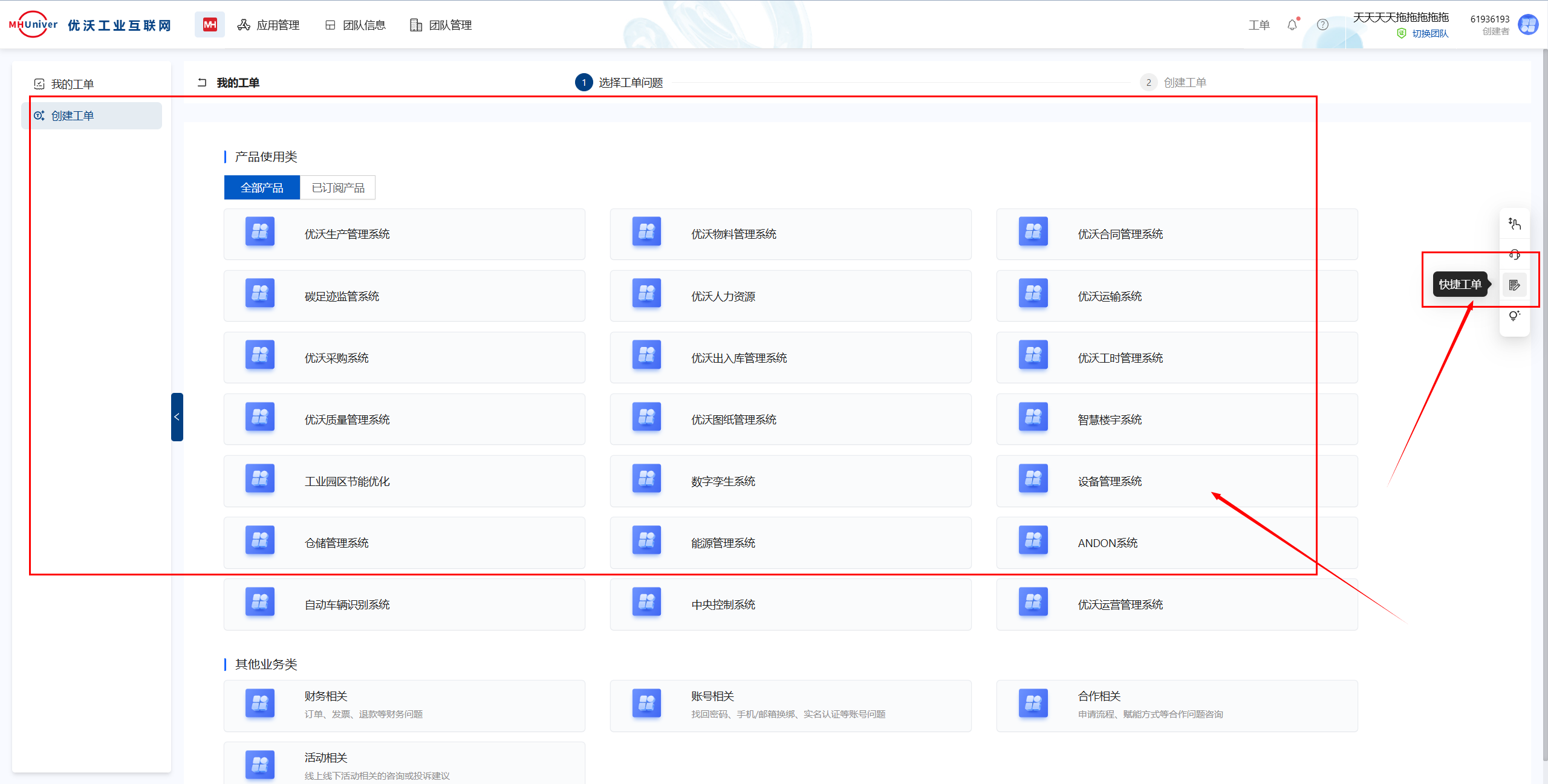Click the 快捷工单 quick ticket icon
Image resolution: width=1548 pixels, height=784 pixels.
[1514, 285]
